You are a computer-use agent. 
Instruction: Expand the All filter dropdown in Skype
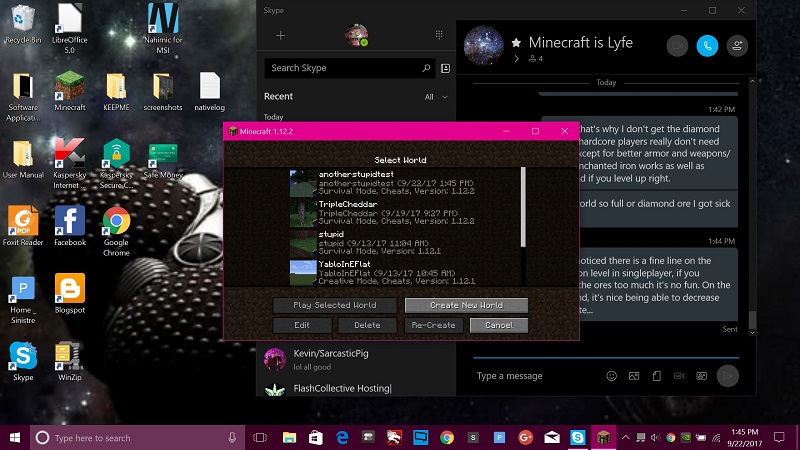coord(436,97)
